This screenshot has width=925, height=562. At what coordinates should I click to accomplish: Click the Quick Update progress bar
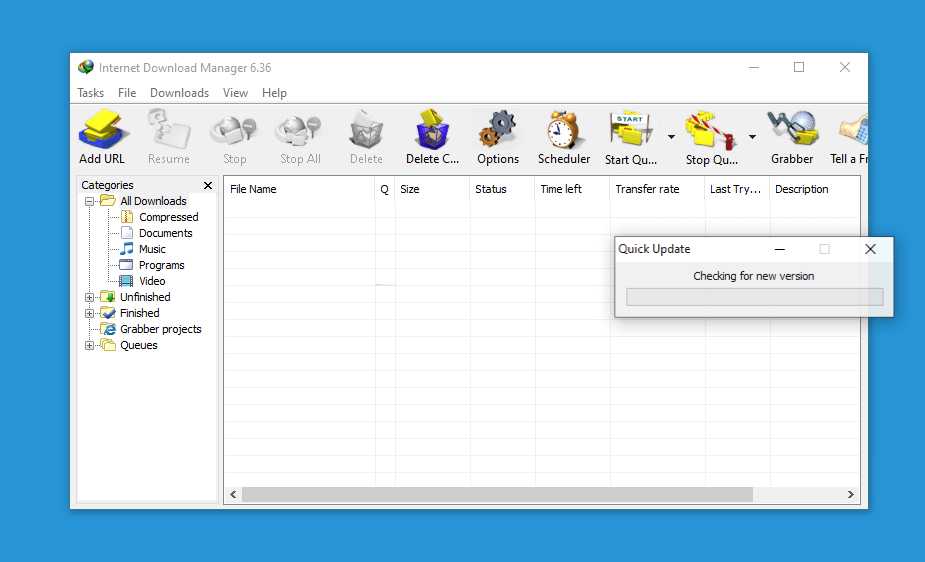tap(755, 297)
